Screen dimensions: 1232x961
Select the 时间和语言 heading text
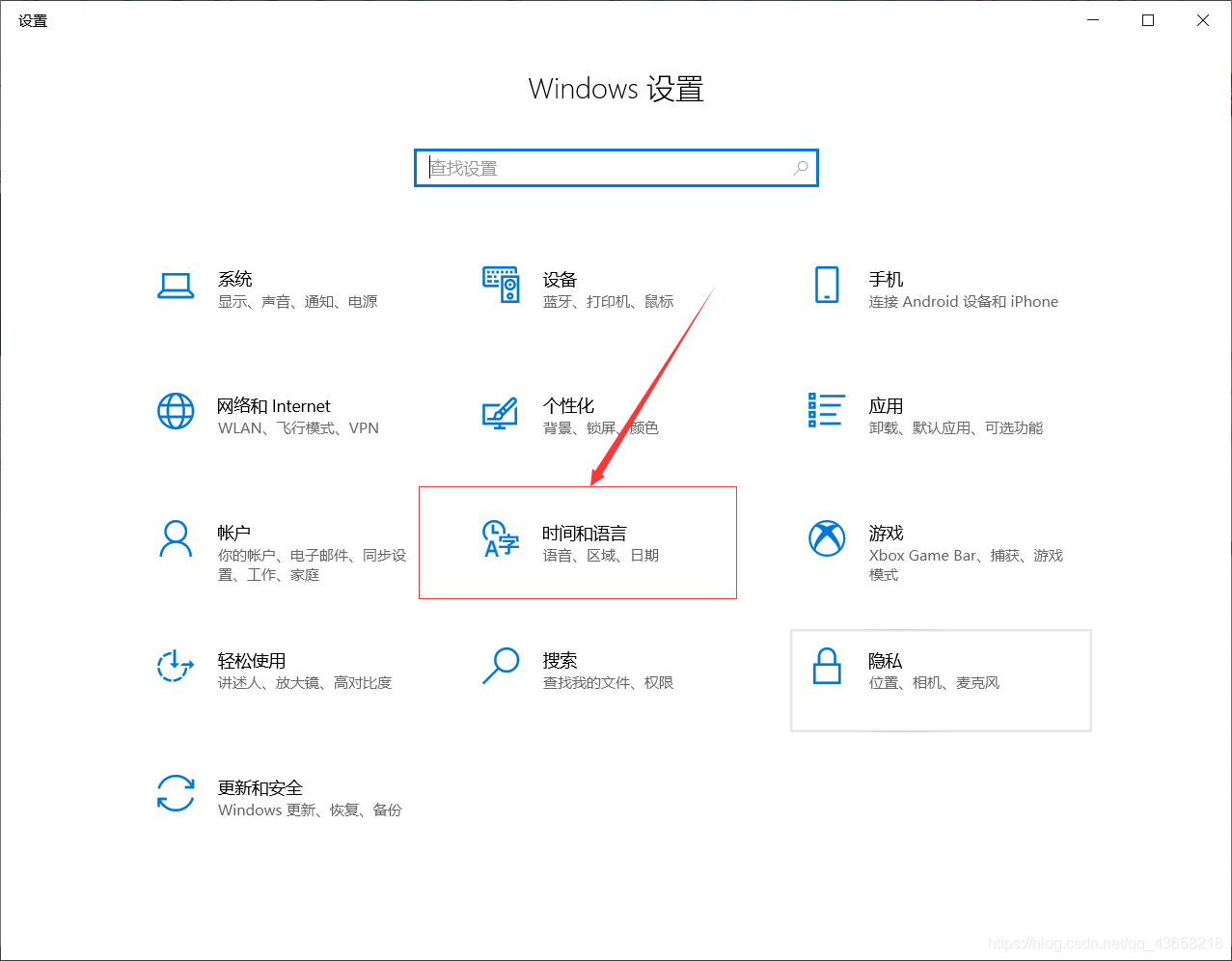coord(585,533)
